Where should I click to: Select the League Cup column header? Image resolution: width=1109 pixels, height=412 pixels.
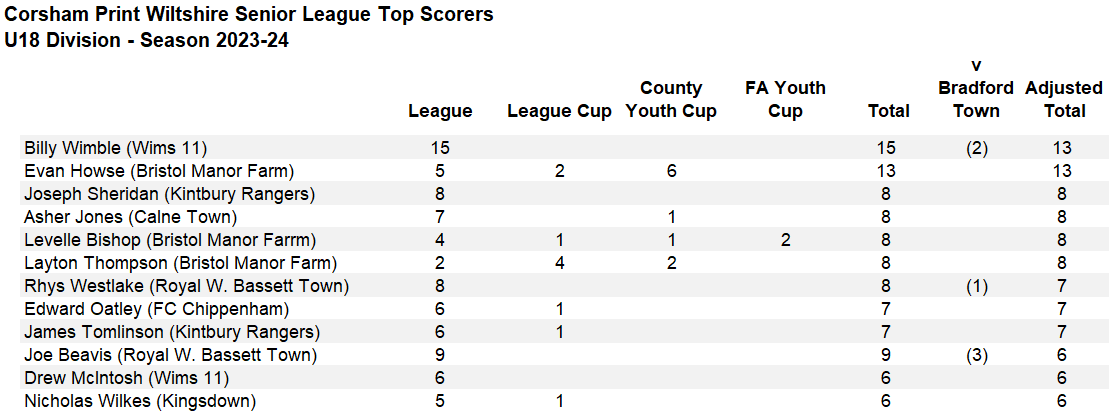pyautogui.click(x=559, y=112)
